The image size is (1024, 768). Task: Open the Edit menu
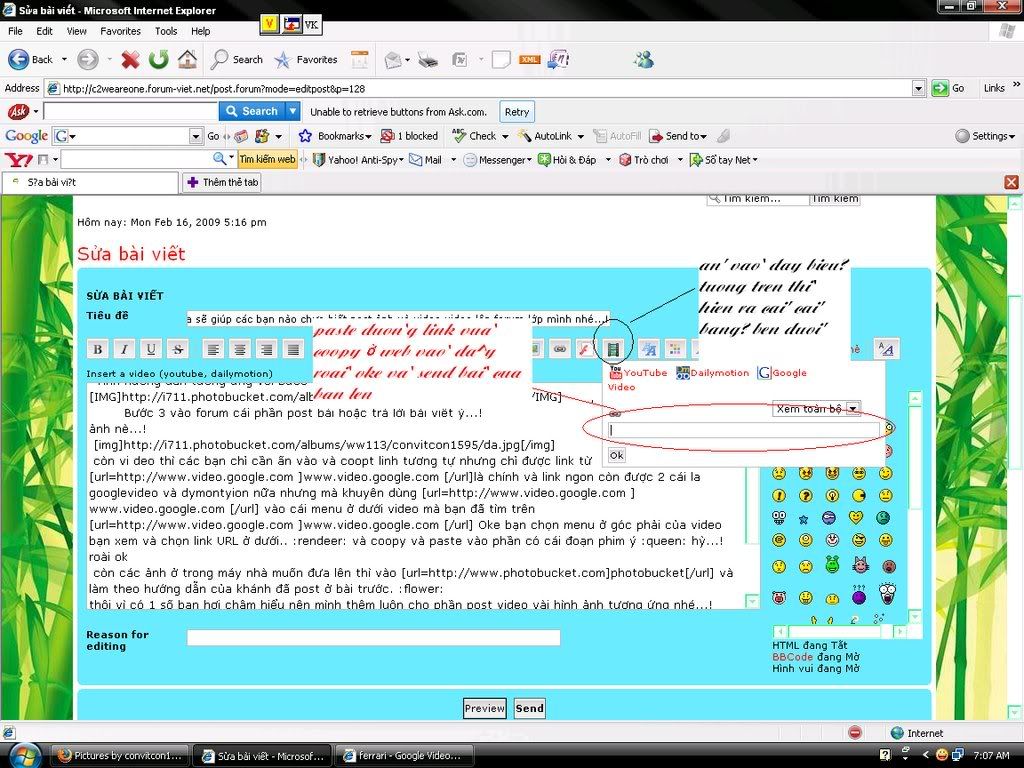44,31
